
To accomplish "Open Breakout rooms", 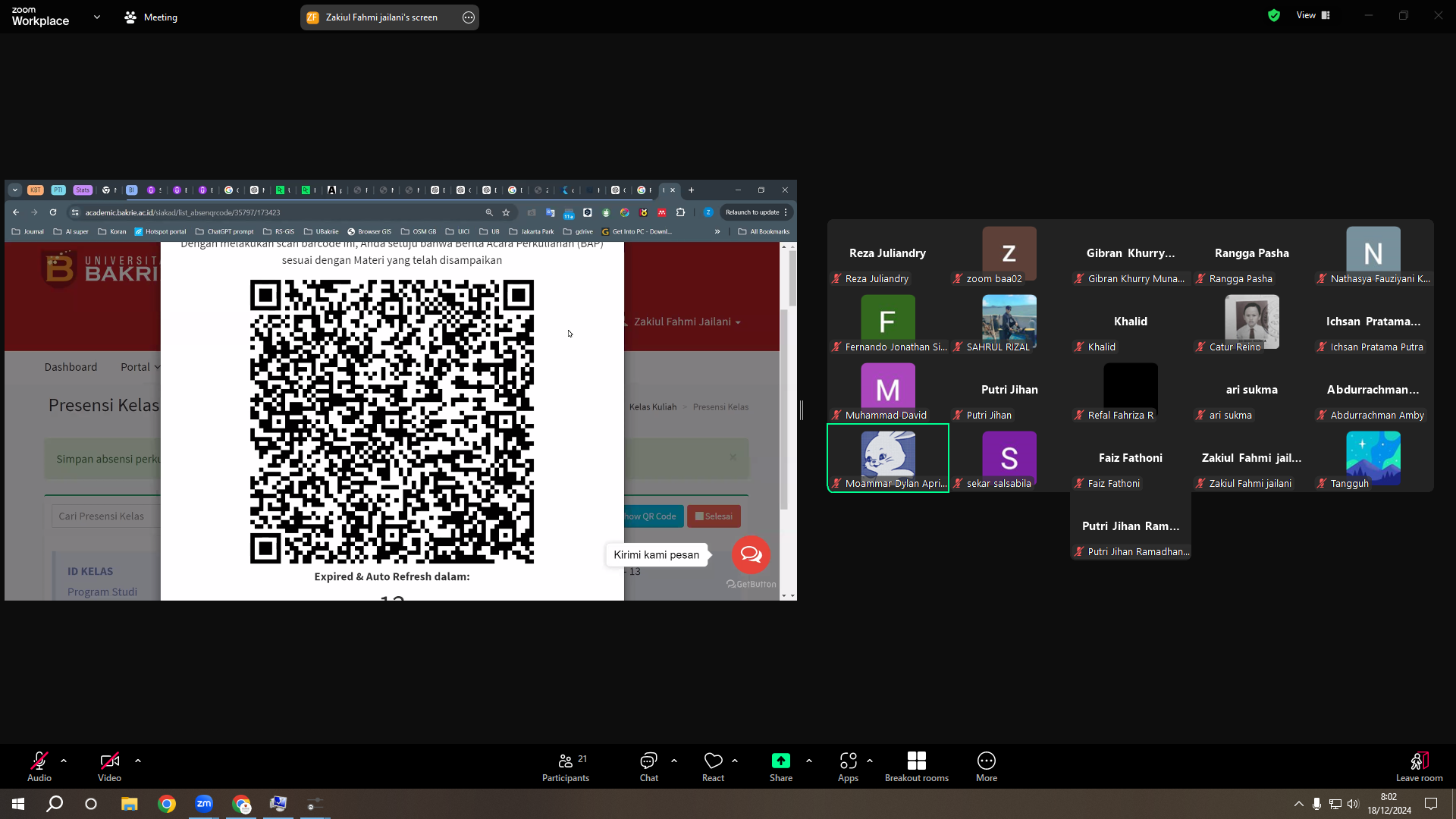I will coord(917,767).
